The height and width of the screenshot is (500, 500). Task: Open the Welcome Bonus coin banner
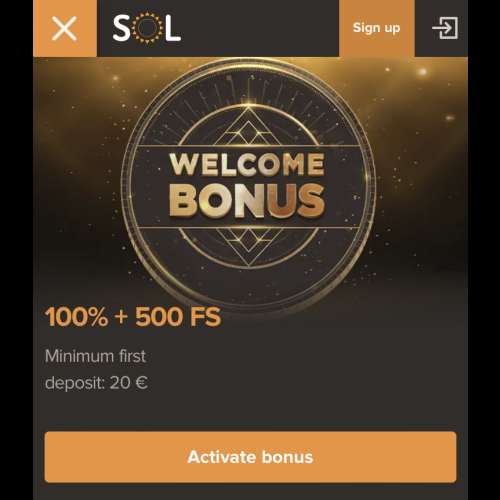pyautogui.click(x=249, y=183)
